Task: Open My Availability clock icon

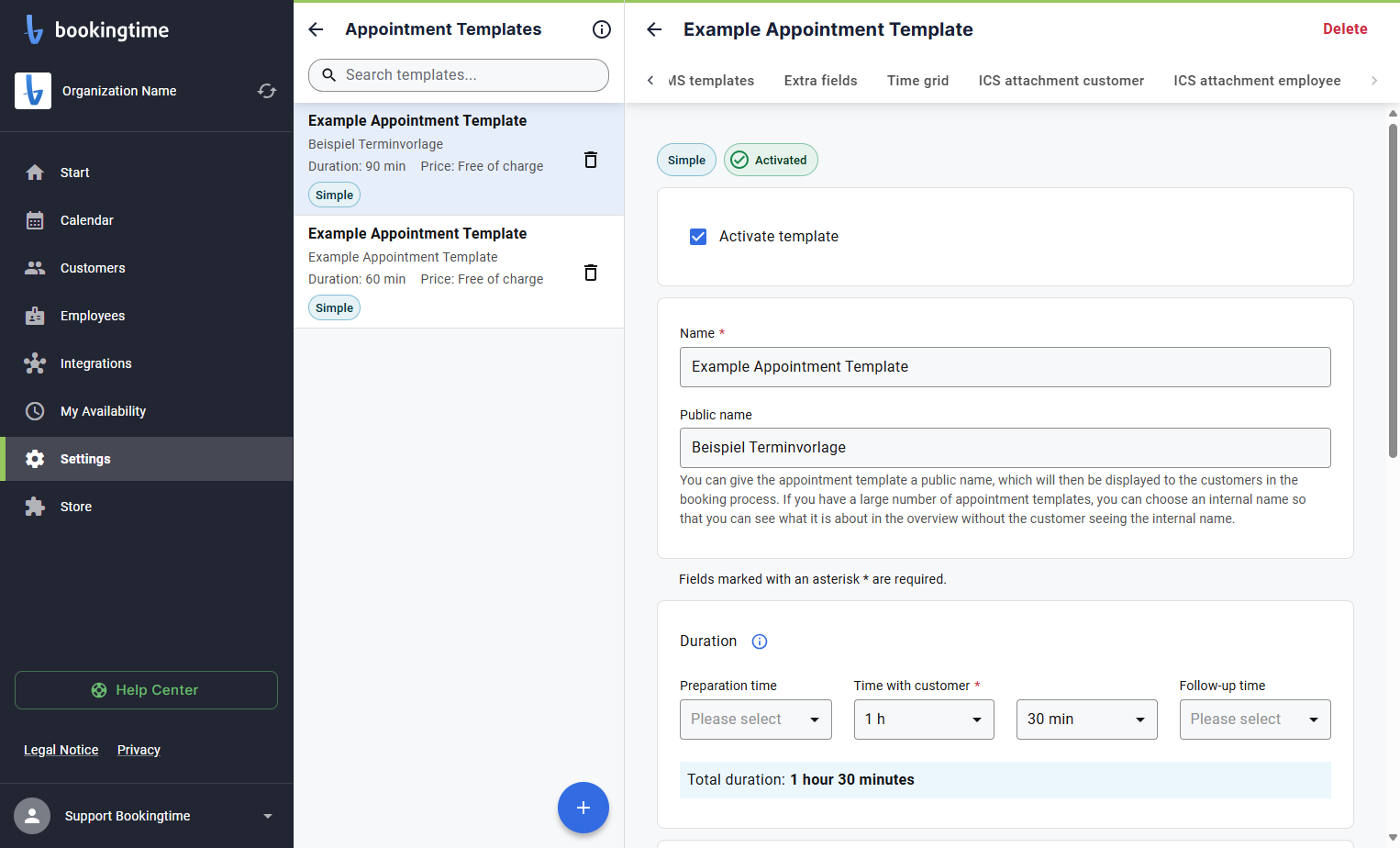Action: coord(35,411)
